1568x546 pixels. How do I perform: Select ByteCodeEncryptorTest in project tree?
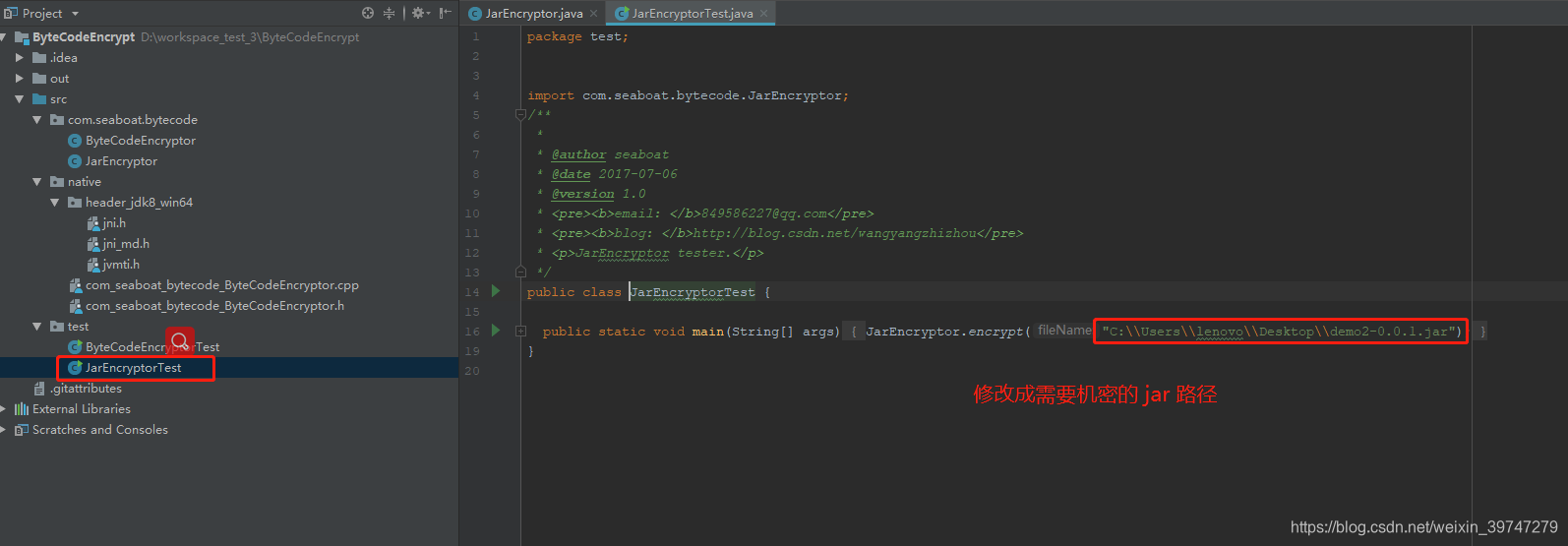(152, 347)
